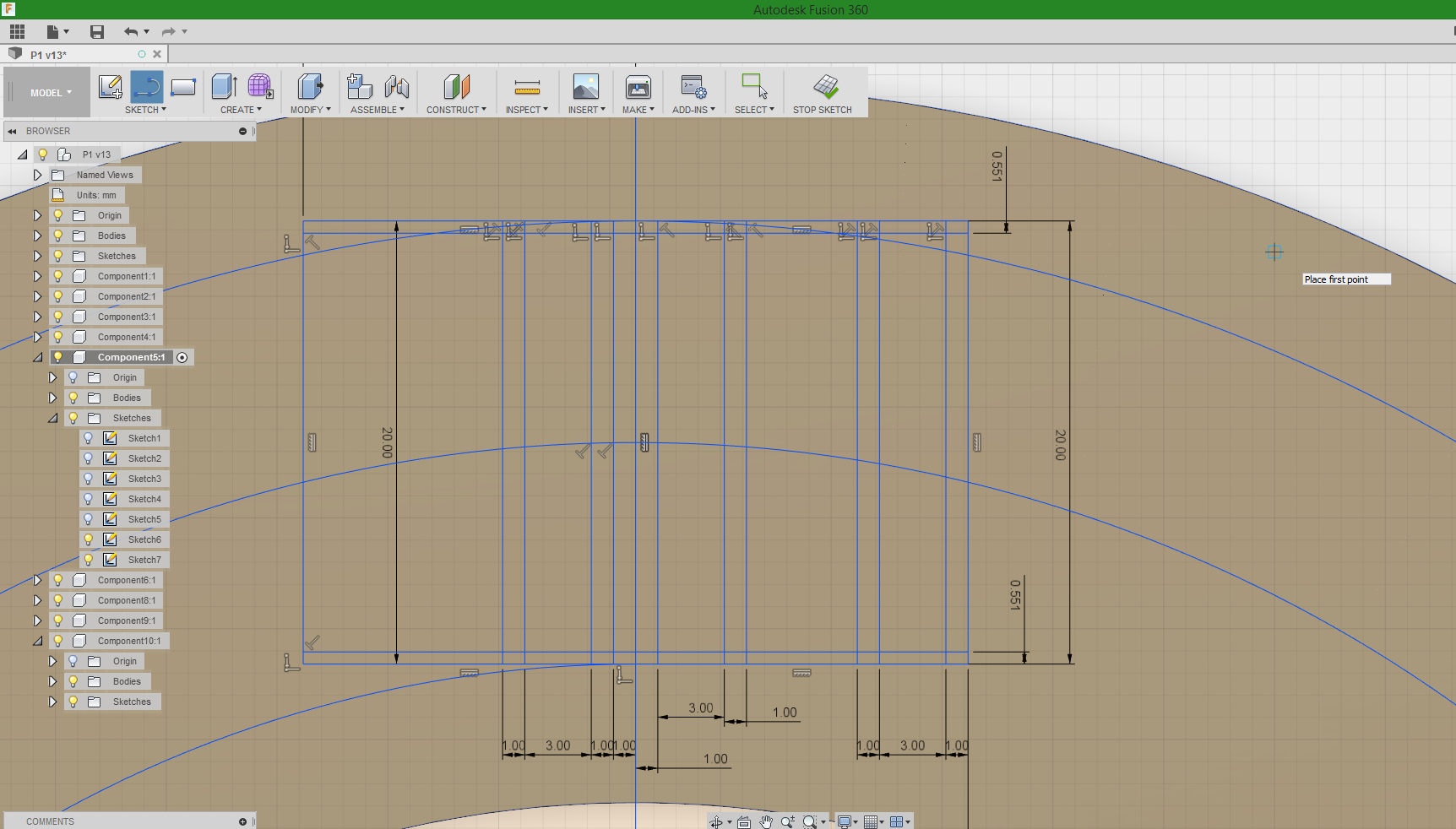Click the Offset Plane icon in Construct group
This screenshot has width=1456, height=829.
[x=456, y=86]
